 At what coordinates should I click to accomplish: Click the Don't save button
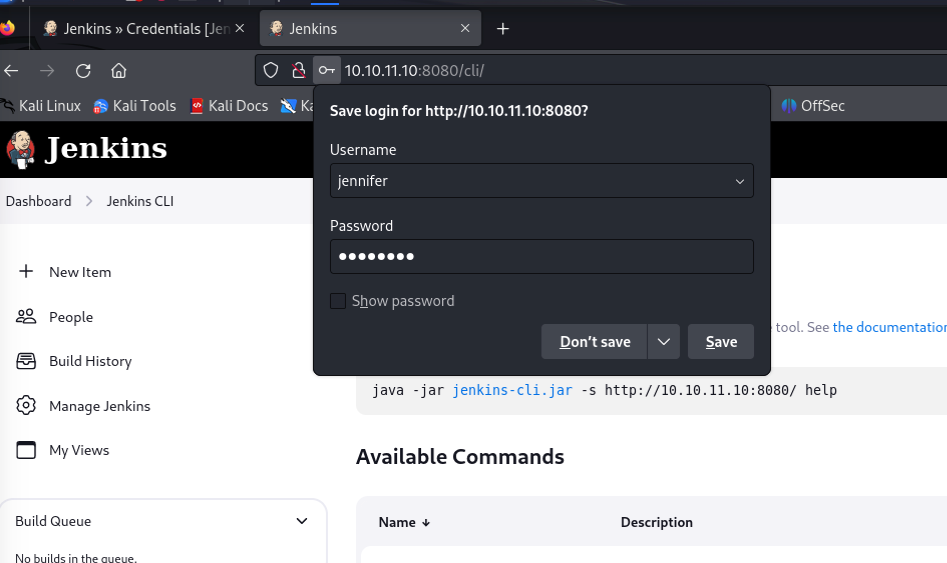pyautogui.click(x=594, y=342)
